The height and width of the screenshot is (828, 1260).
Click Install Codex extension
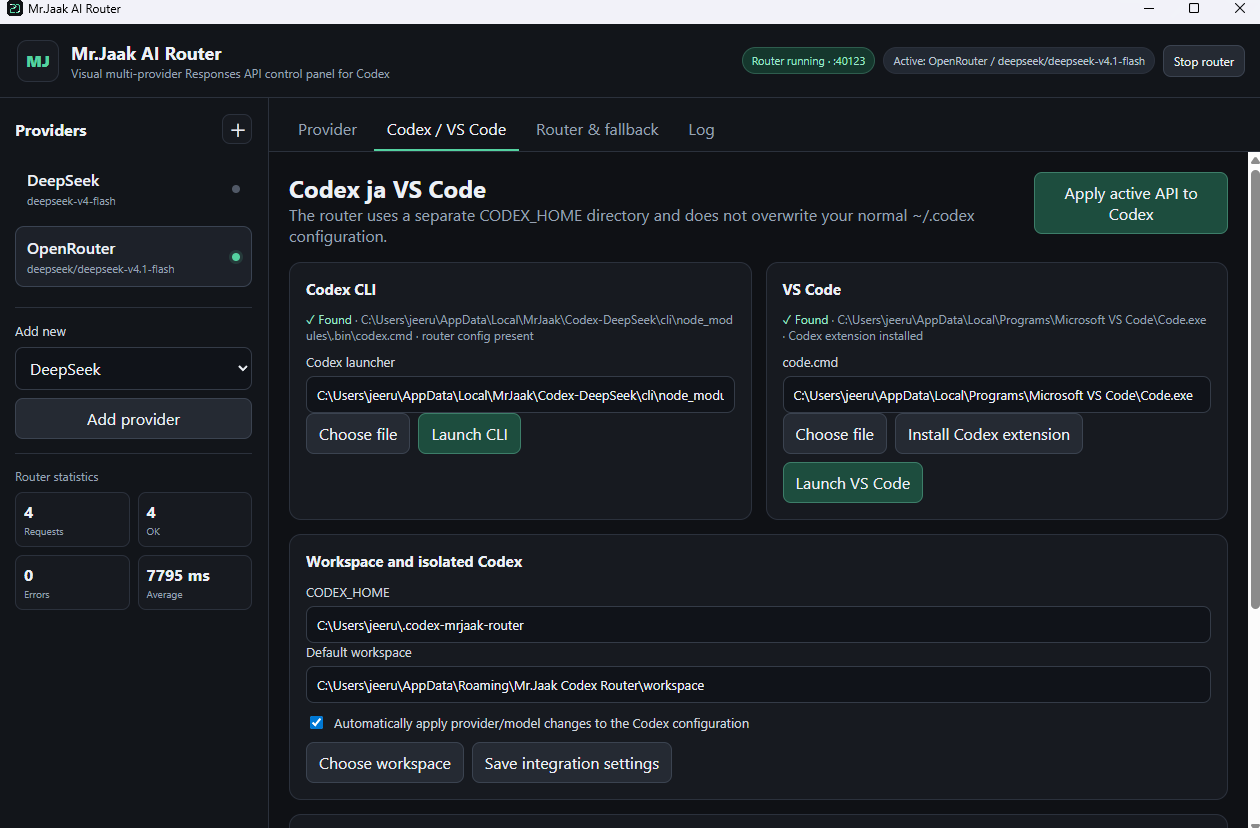pyautogui.click(x=988, y=434)
